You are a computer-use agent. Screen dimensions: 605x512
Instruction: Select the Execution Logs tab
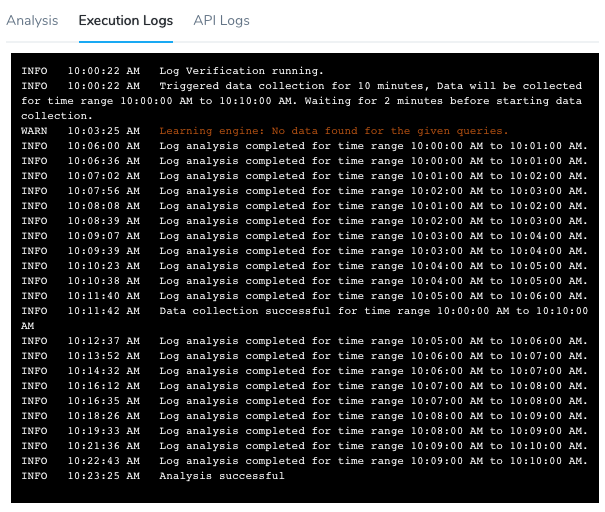click(x=126, y=20)
